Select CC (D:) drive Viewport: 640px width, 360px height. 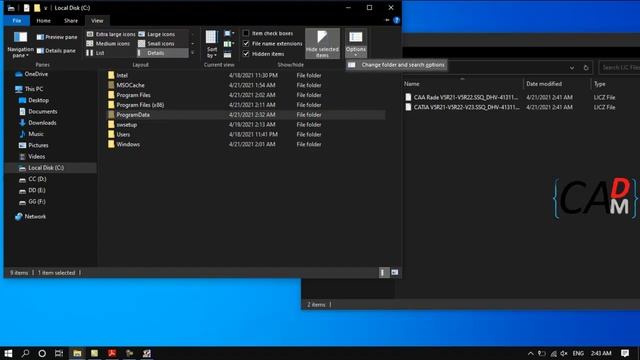(33, 179)
